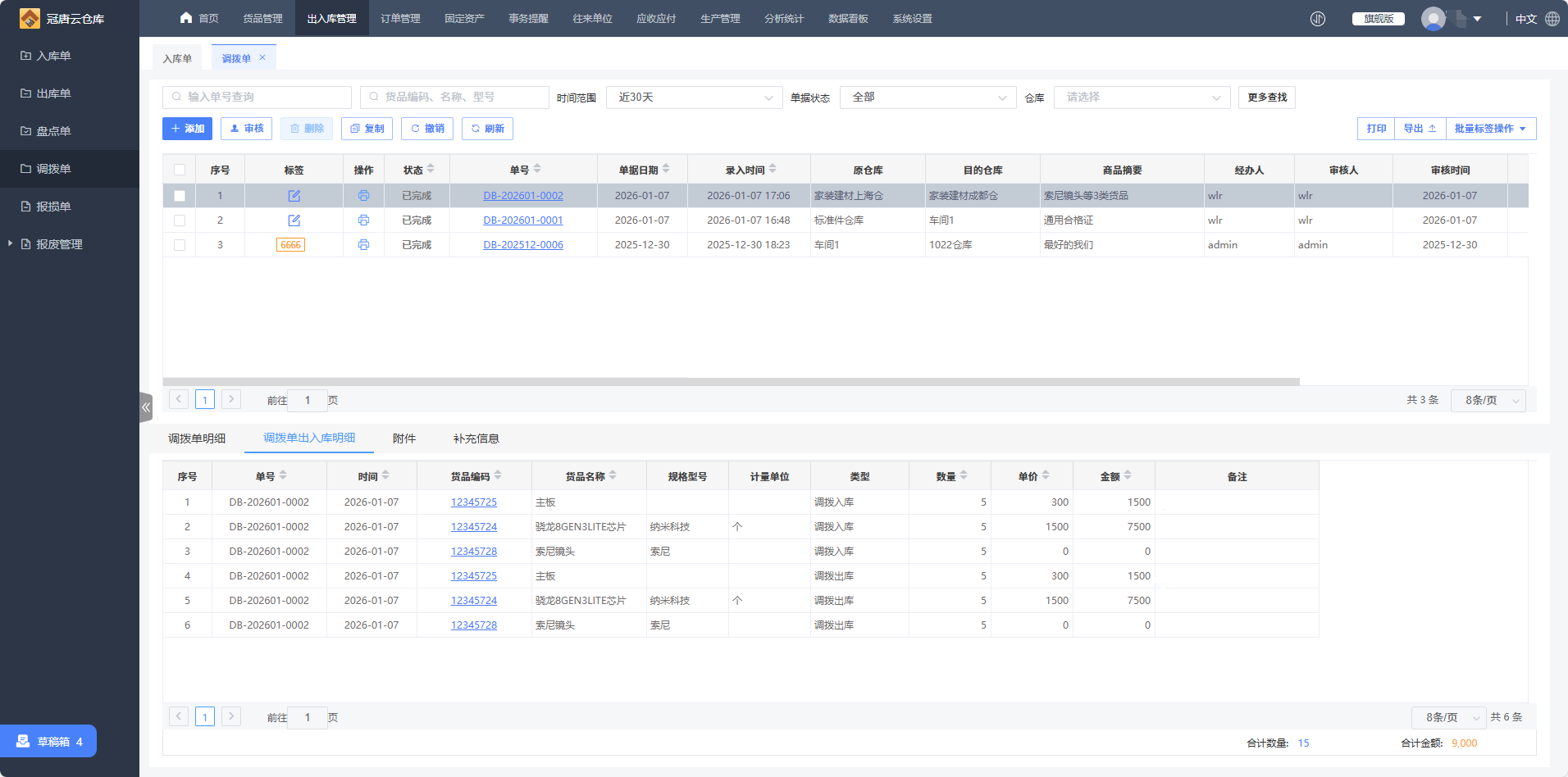Click the edit tag icon in row 1
Image resolution: width=1568 pixels, height=777 pixels.
[x=294, y=196]
